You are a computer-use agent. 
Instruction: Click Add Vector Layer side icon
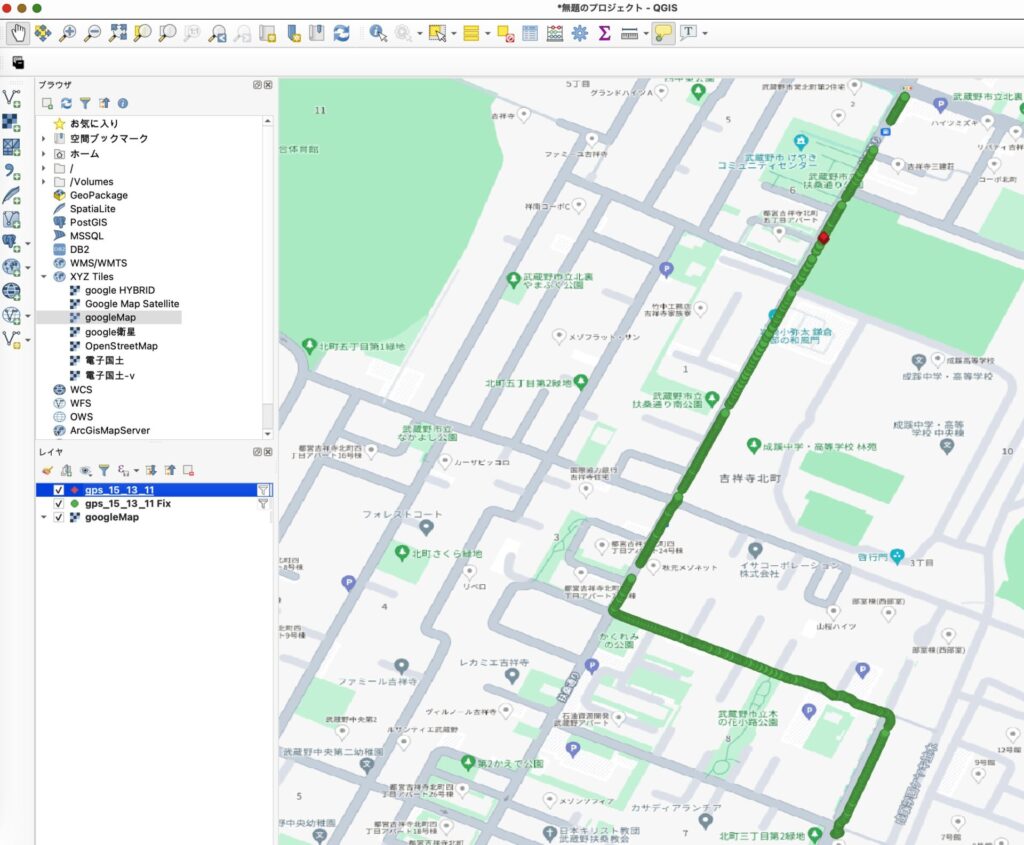click(x=11, y=99)
